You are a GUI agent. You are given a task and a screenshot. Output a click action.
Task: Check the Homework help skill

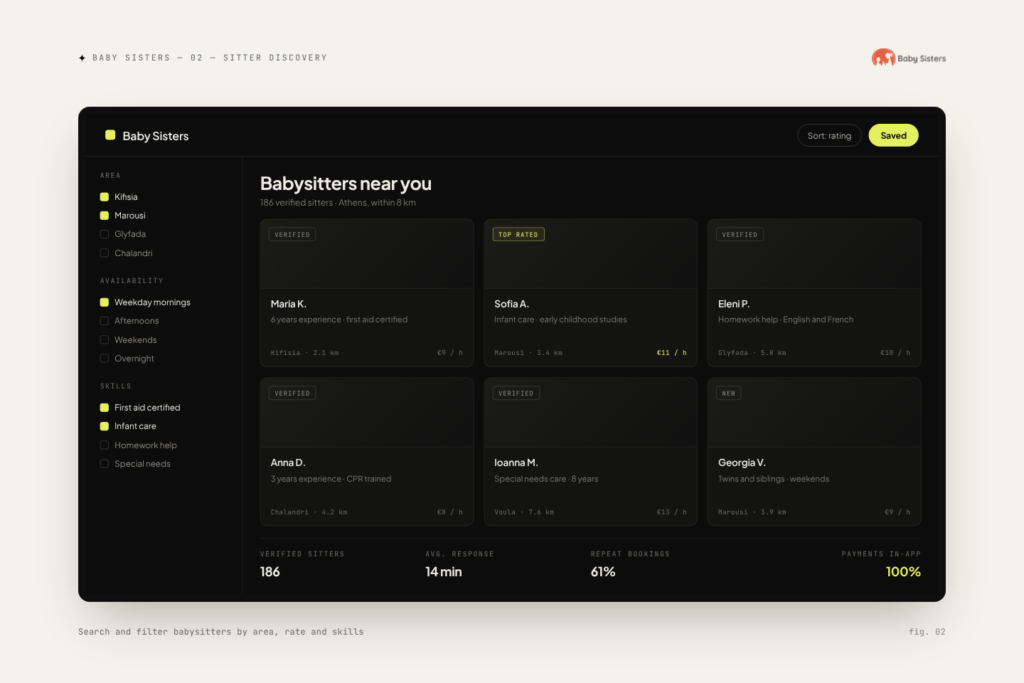104,445
